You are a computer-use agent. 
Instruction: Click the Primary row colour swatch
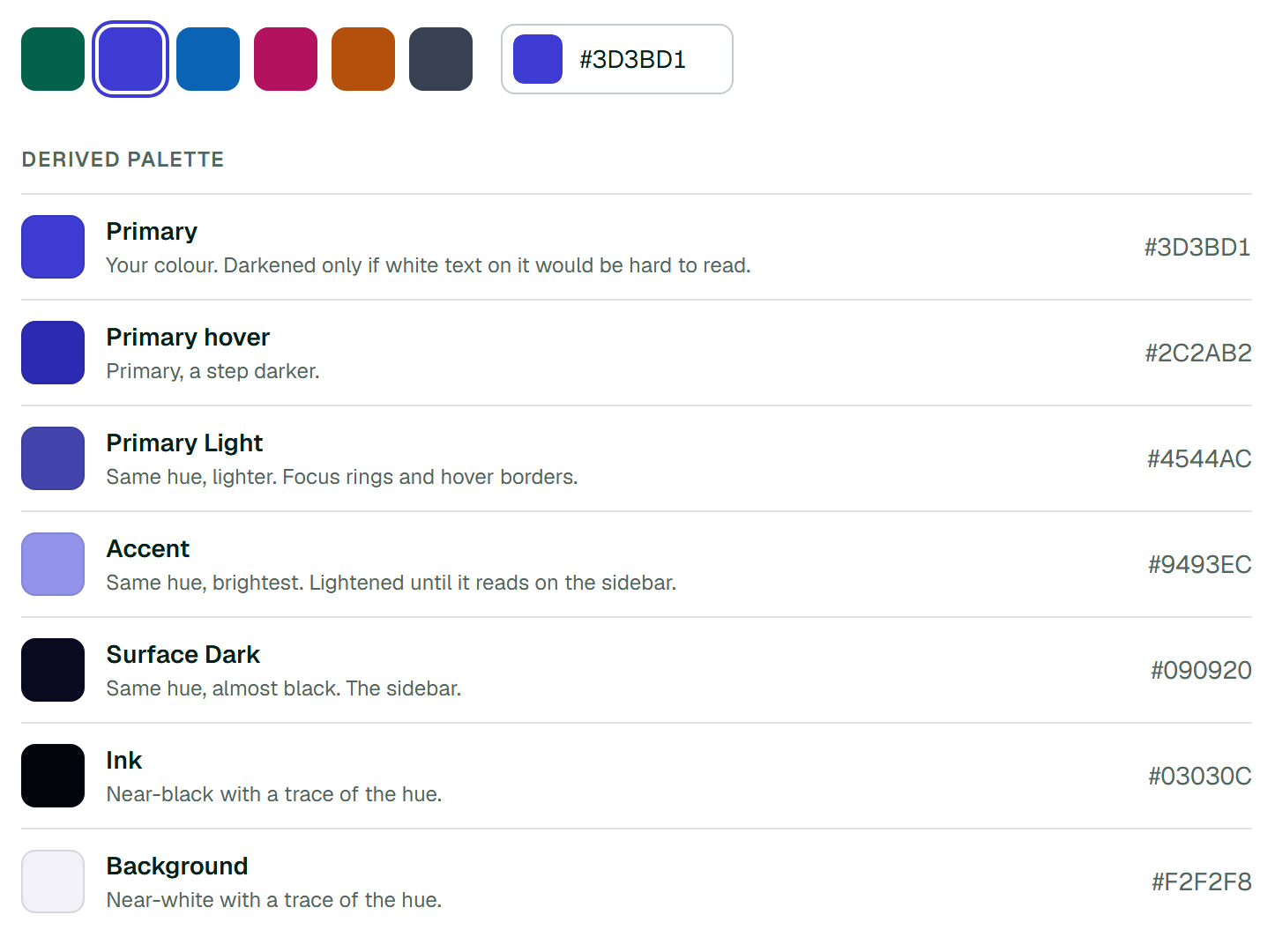click(x=53, y=247)
